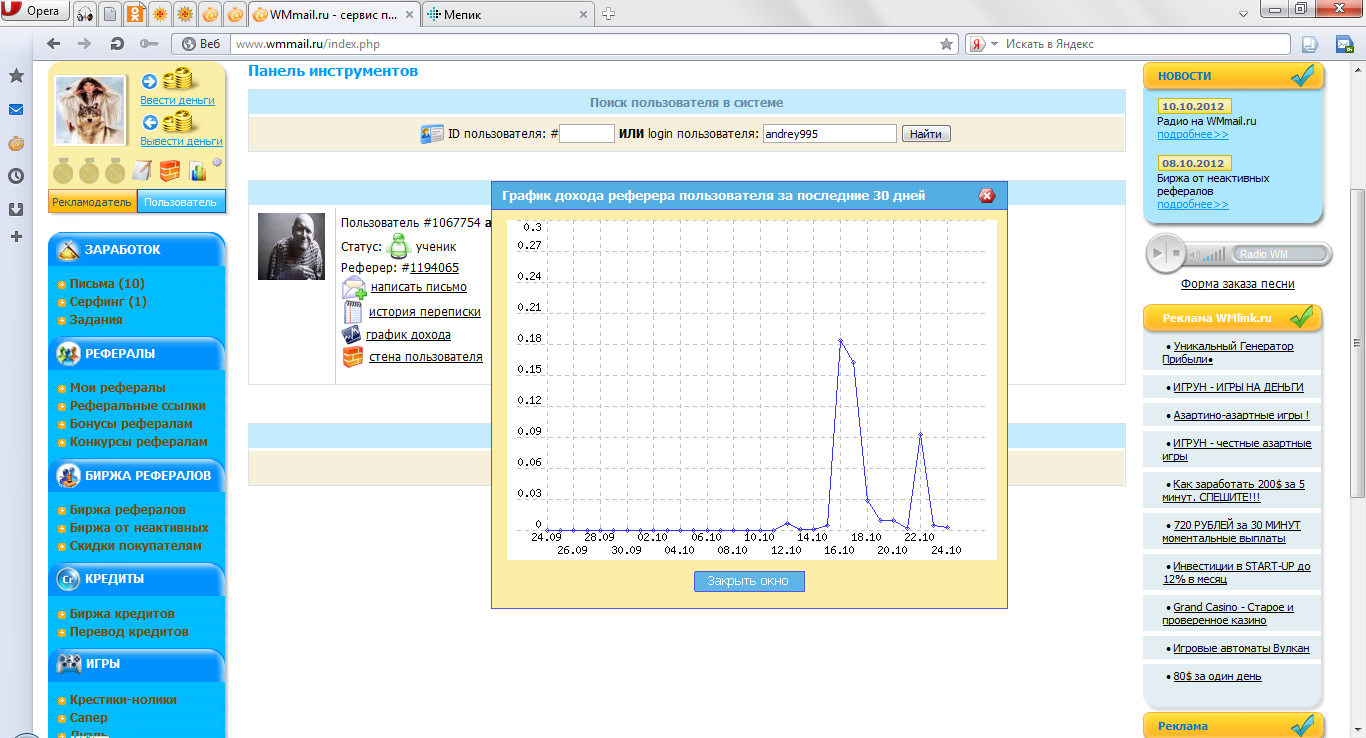Click the coins icon above Ввести деньги
This screenshot has height=738, width=1366.
point(178,79)
